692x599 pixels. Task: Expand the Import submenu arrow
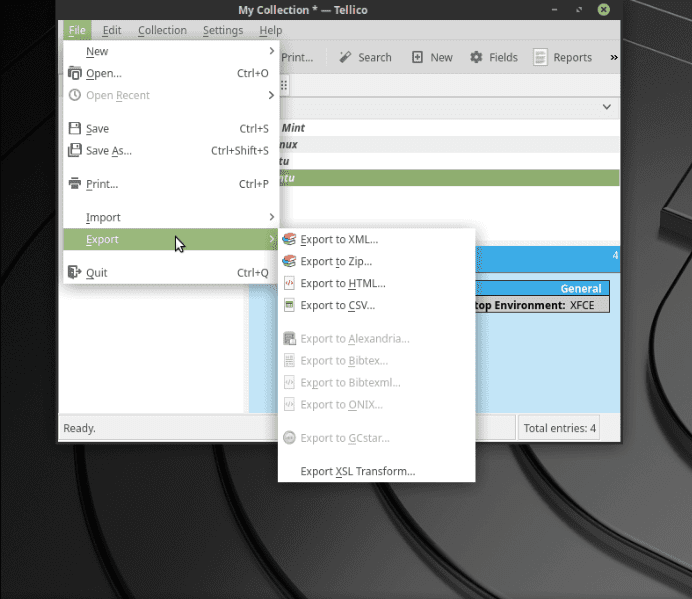click(x=271, y=217)
